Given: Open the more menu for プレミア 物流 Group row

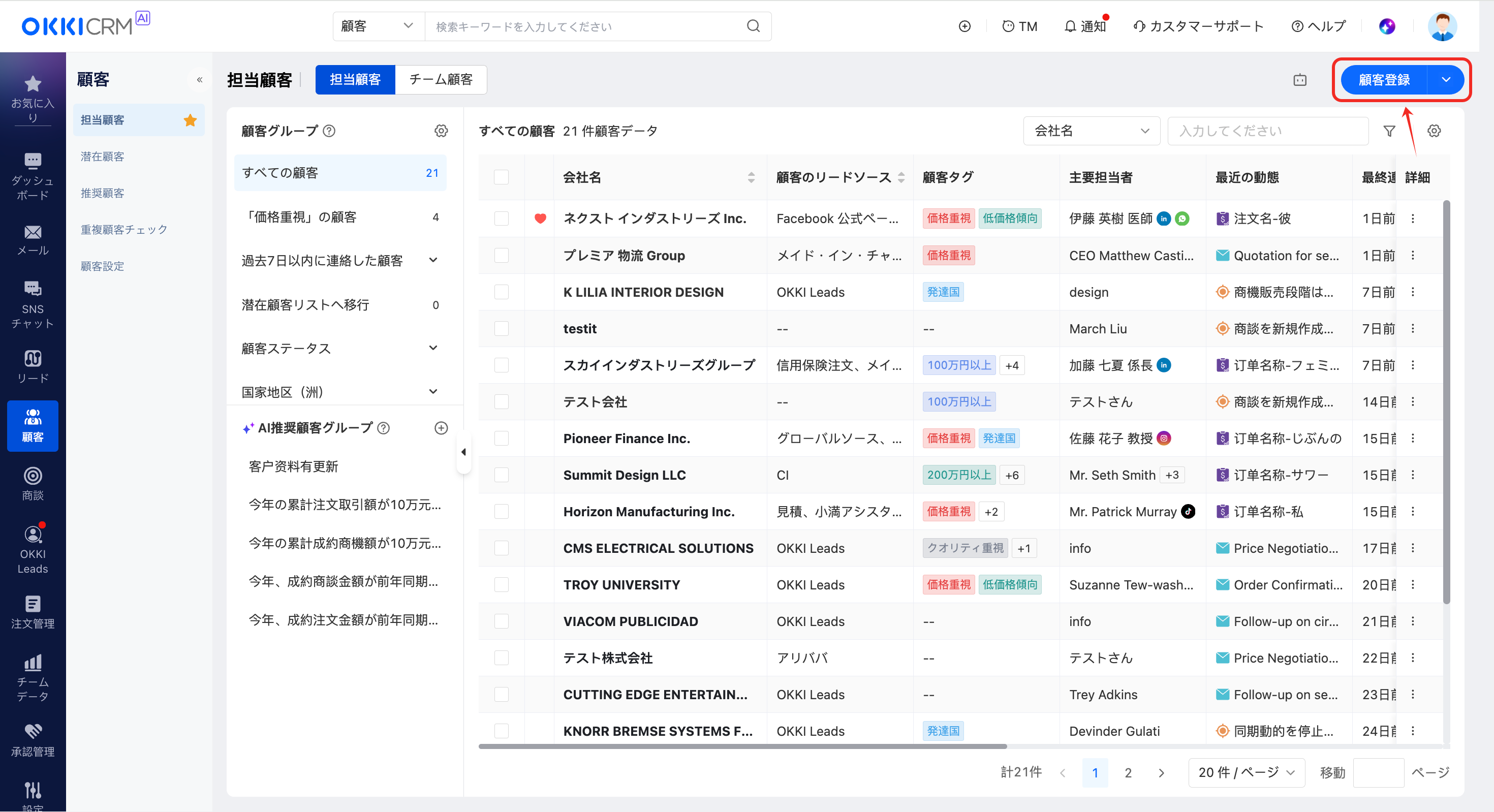Looking at the screenshot, I should tap(1413, 255).
